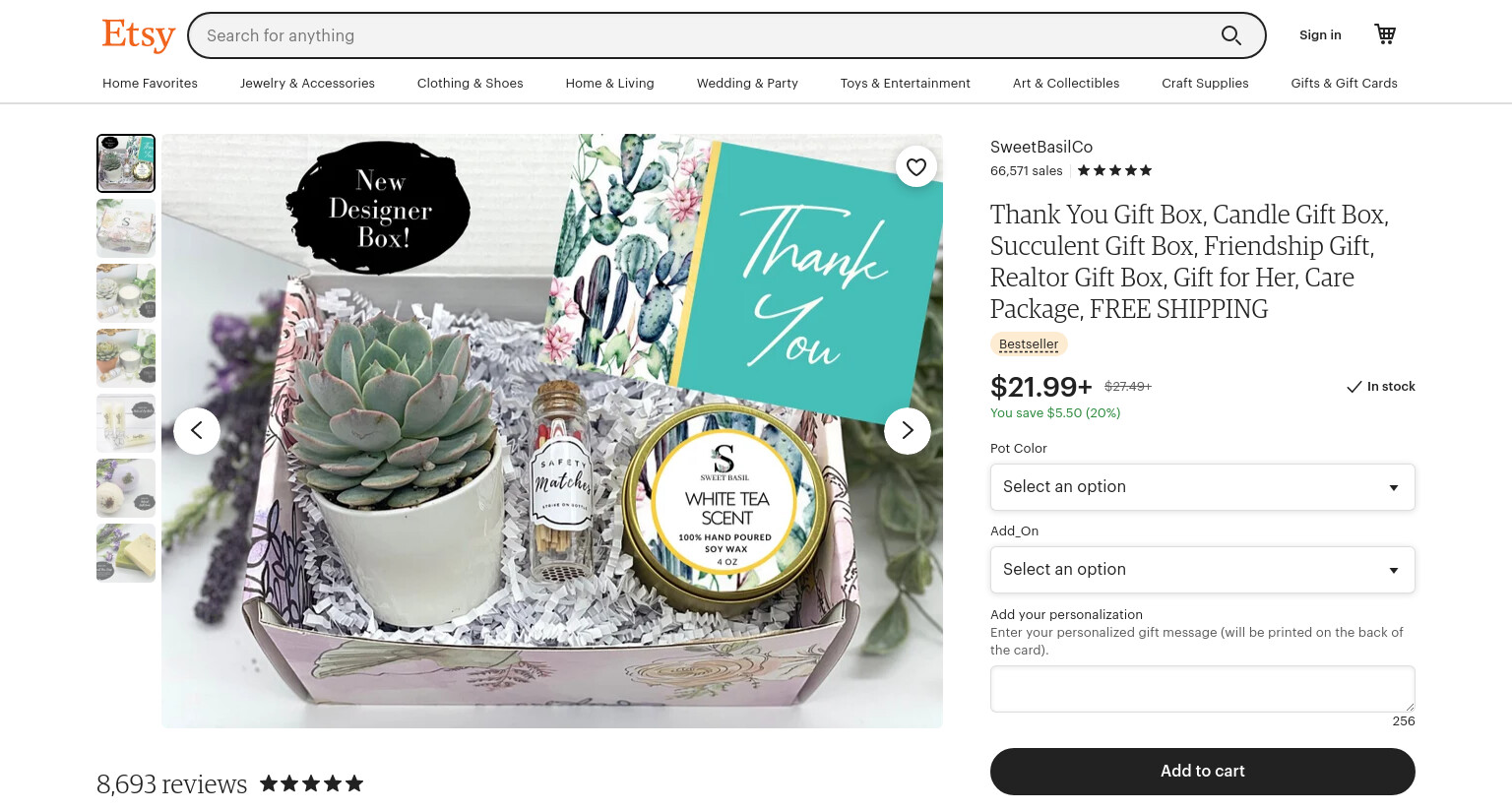Open the Add_On dropdown
This screenshot has height=811, width=1512.
[1203, 570]
